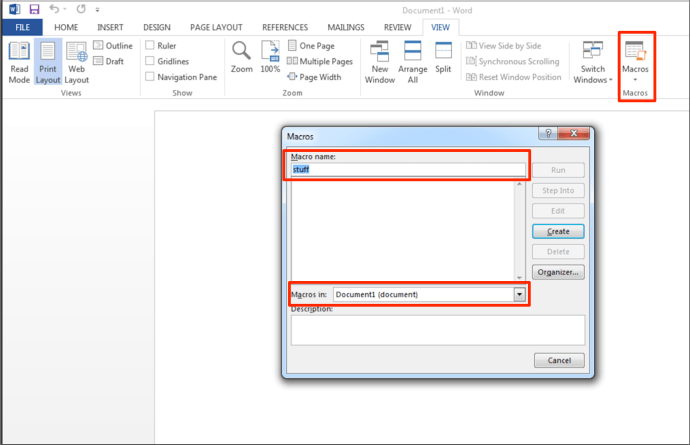
Task: Switch to Read Mode view
Action: [x=18, y=63]
